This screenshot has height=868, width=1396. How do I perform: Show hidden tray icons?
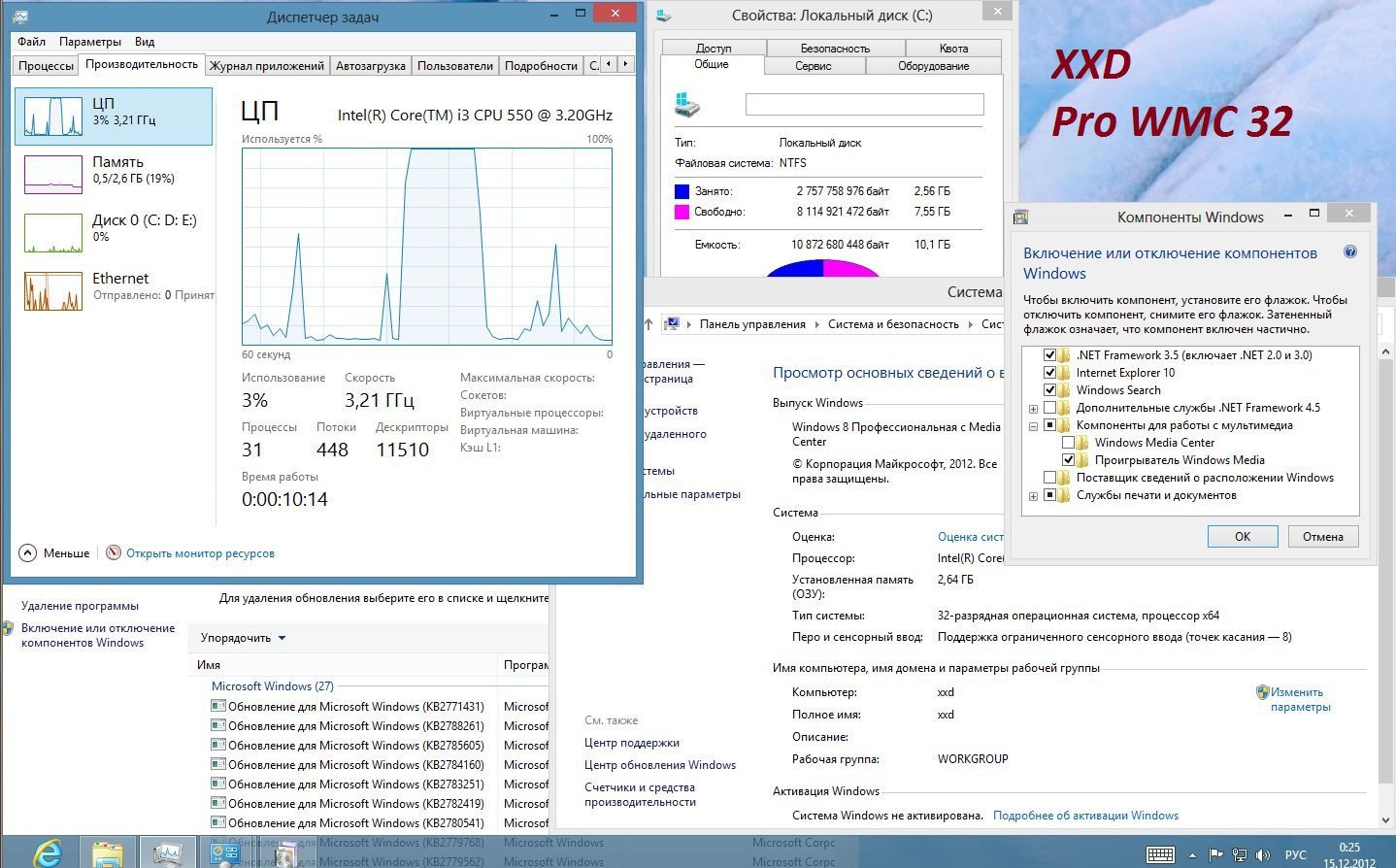[1192, 855]
